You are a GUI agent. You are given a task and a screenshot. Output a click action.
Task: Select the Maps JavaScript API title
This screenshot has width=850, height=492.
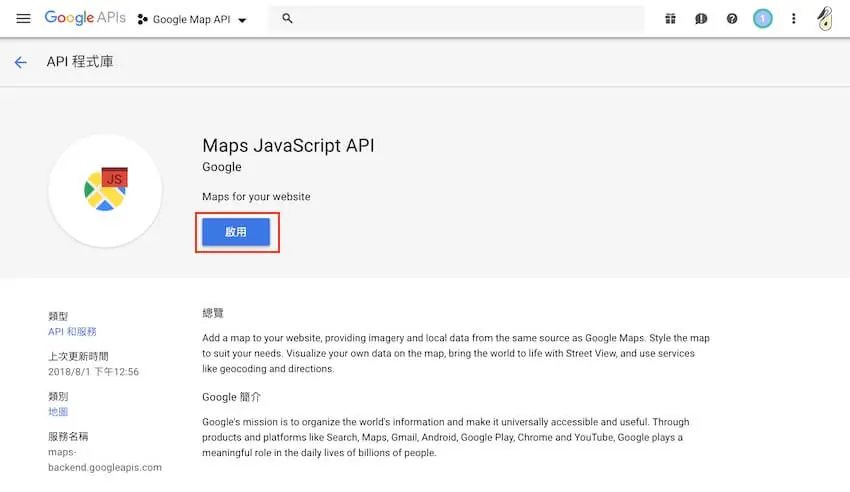288,145
